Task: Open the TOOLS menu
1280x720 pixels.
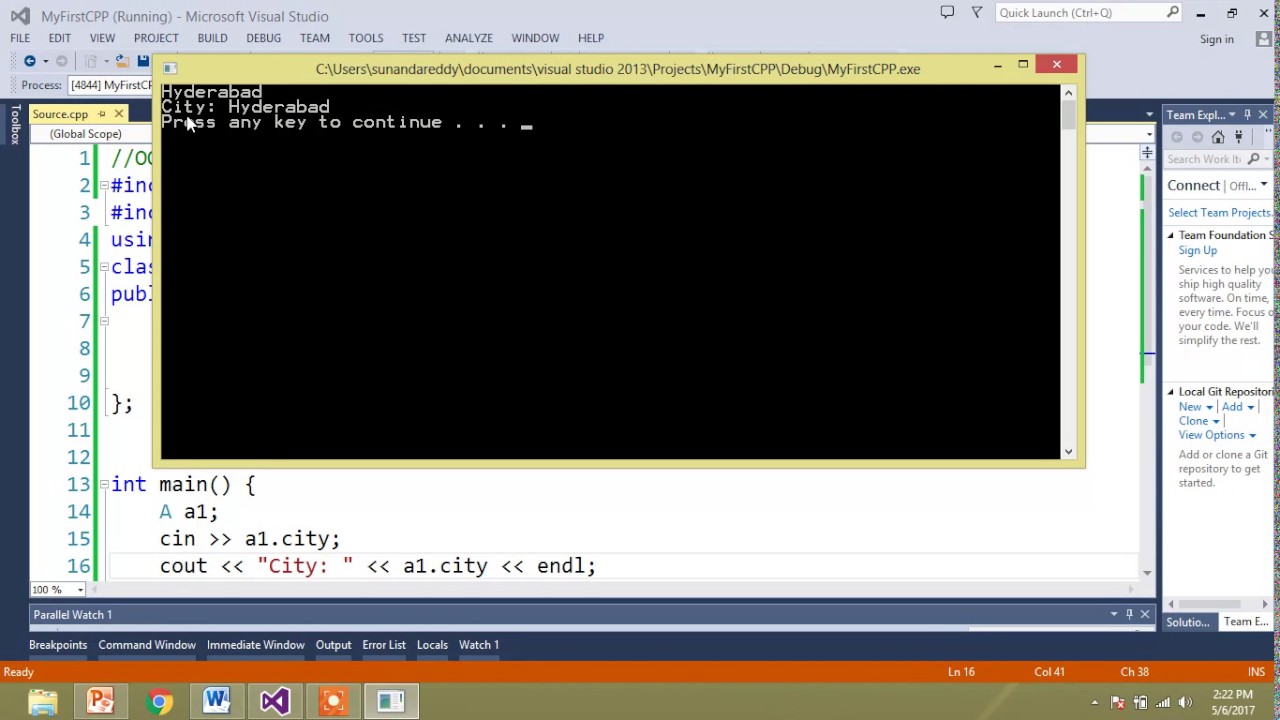Action: [366, 38]
